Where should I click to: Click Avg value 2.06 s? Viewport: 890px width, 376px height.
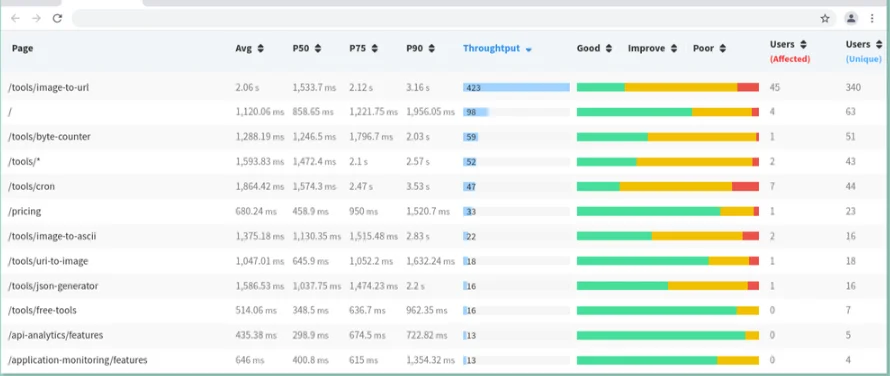click(x=247, y=87)
